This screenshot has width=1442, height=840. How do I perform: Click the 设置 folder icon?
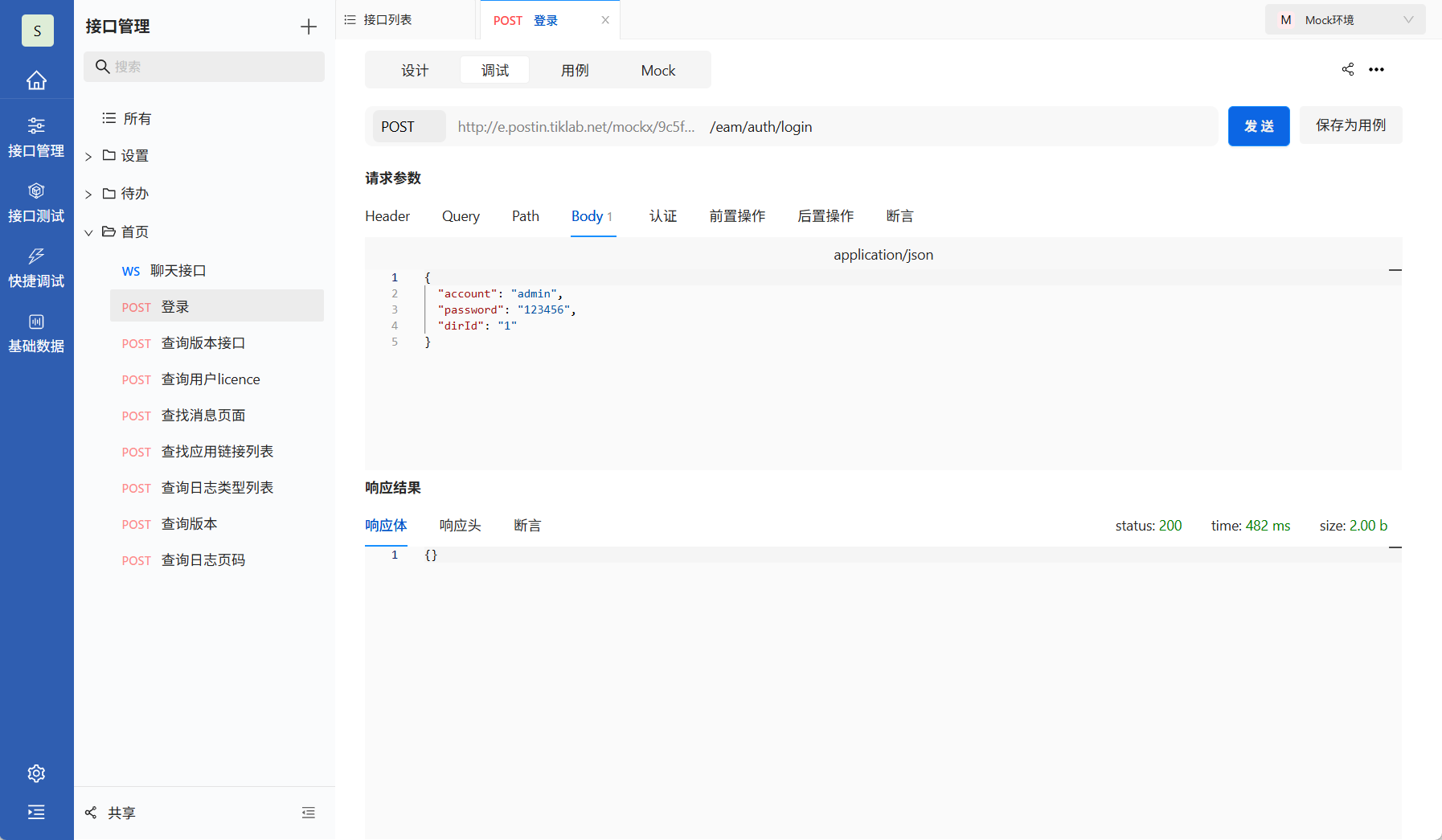point(109,155)
